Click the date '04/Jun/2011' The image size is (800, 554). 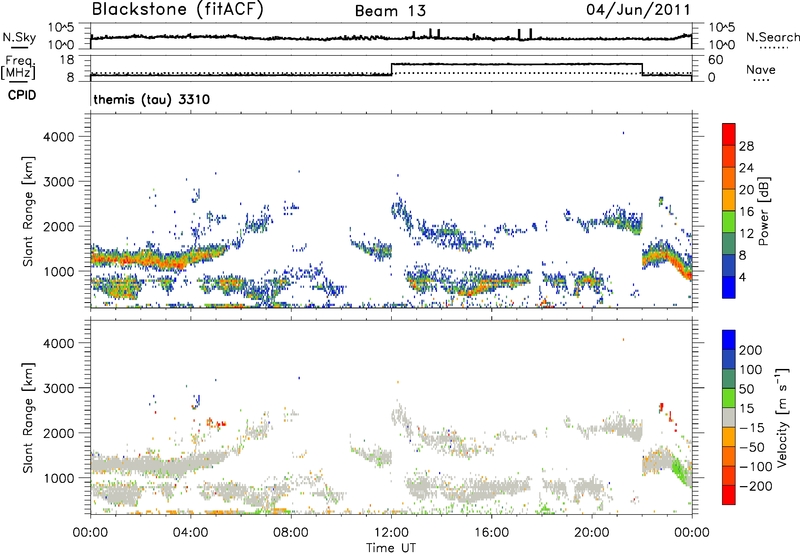click(x=638, y=10)
